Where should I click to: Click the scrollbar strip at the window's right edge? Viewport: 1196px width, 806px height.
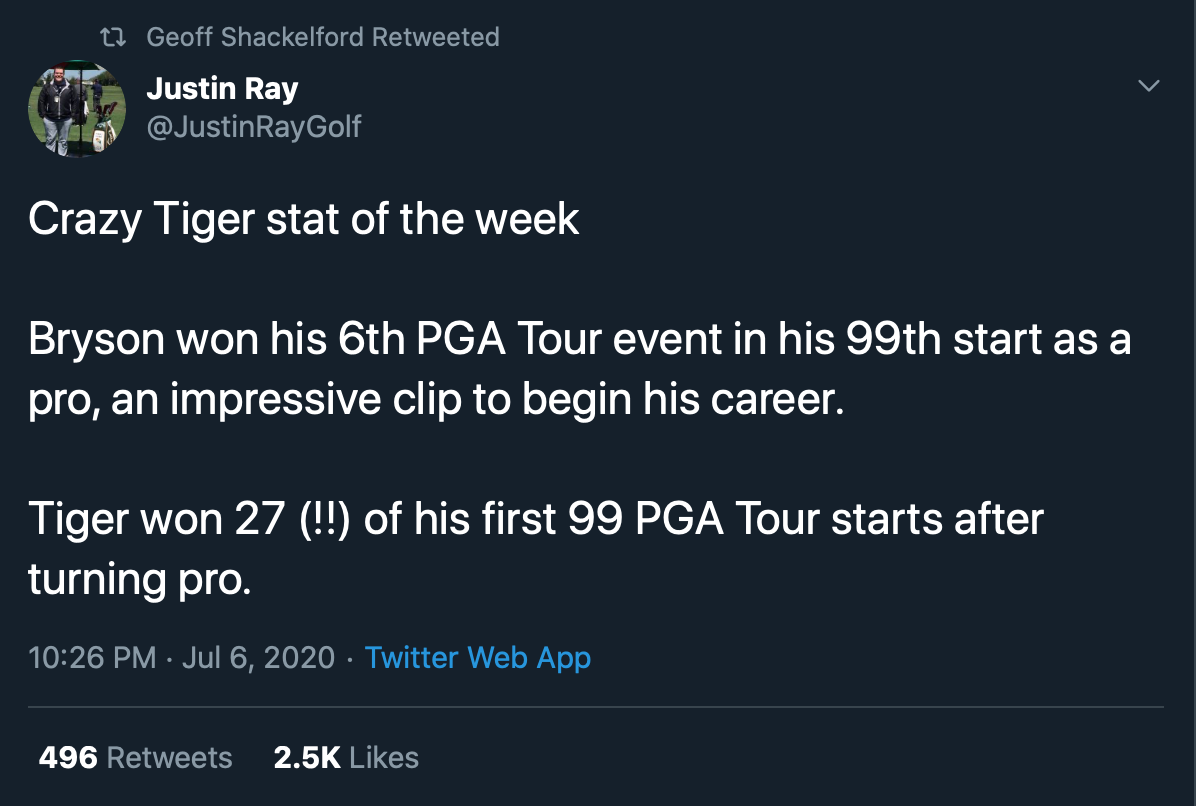click(x=1193, y=403)
